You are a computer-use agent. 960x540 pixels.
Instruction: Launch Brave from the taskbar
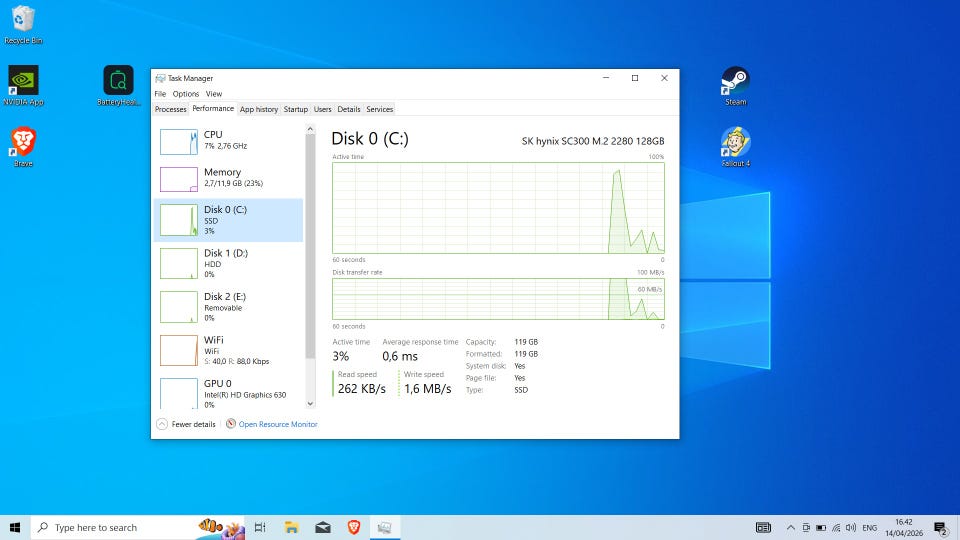[x=354, y=527]
